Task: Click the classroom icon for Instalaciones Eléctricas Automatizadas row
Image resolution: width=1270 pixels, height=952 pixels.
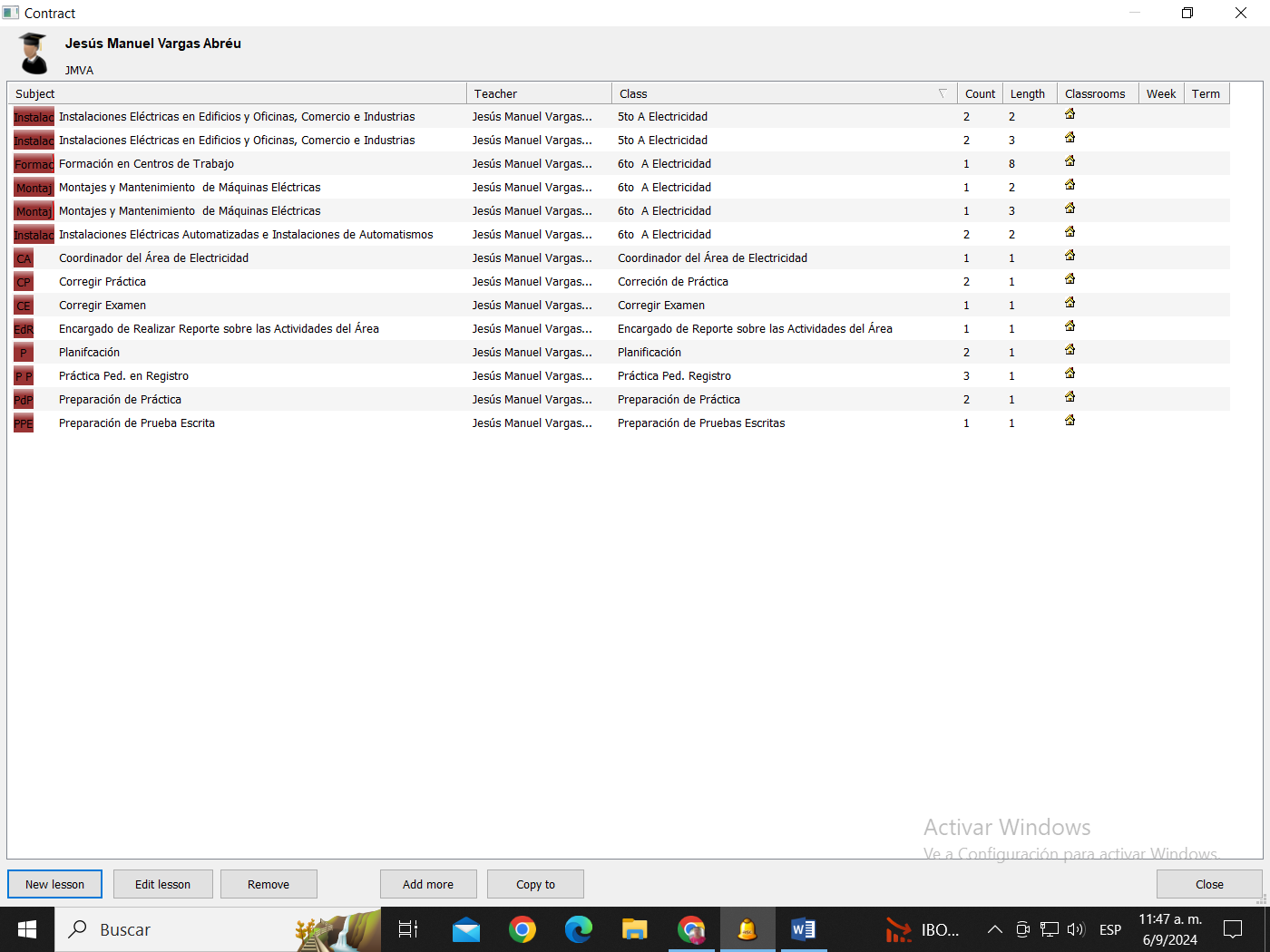Action: [1070, 232]
